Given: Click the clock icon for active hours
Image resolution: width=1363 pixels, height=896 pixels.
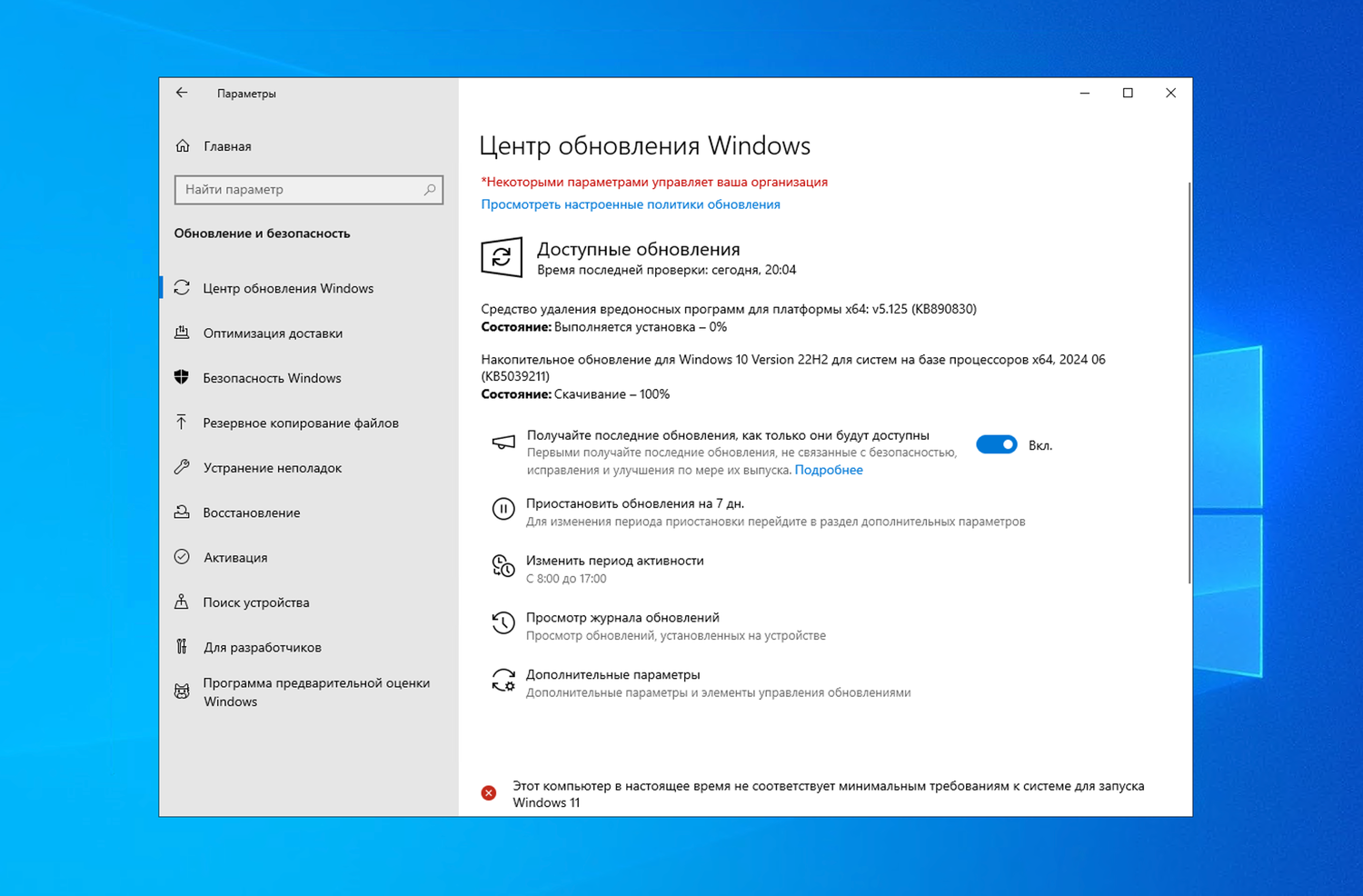Looking at the screenshot, I should click(503, 566).
